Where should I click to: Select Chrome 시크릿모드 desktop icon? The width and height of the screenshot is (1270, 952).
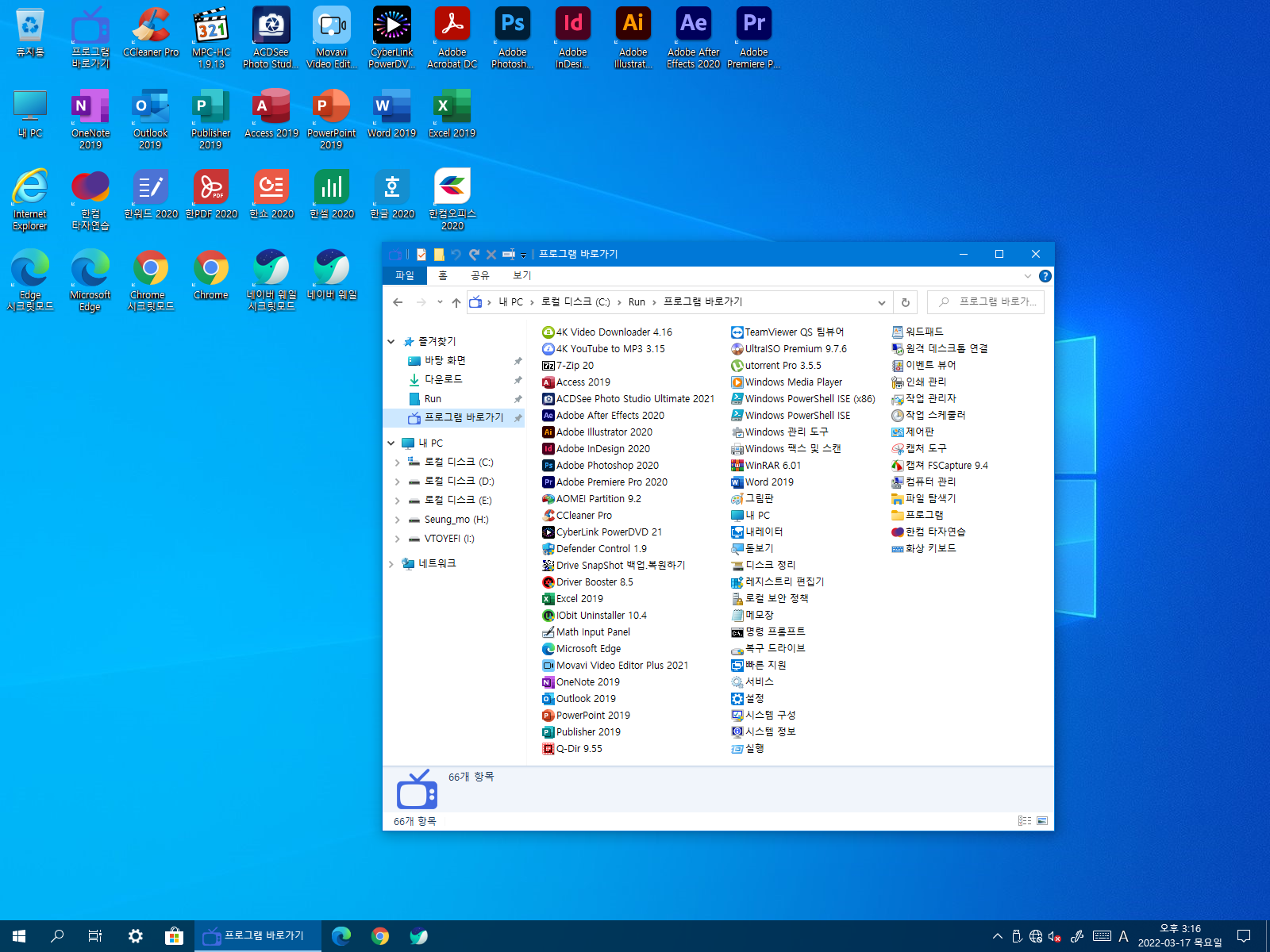pyautogui.click(x=151, y=280)
